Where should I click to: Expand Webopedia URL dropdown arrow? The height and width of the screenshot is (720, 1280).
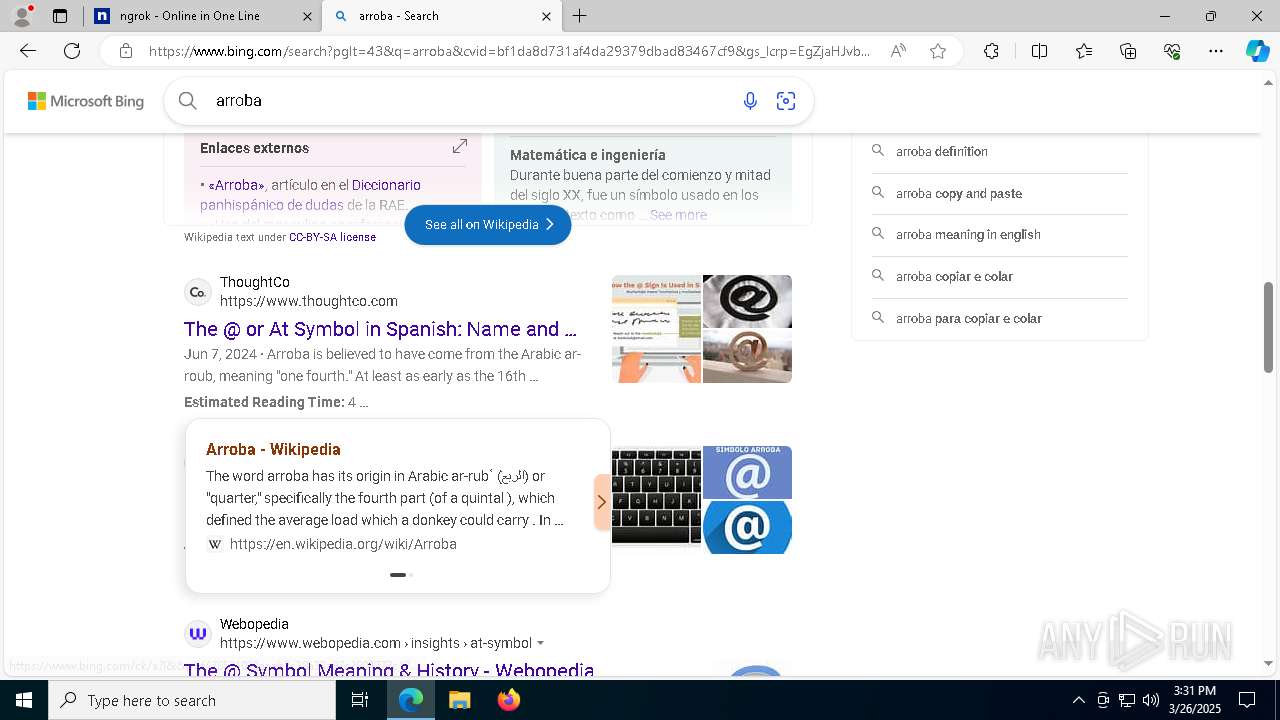(x=541, y=643)
